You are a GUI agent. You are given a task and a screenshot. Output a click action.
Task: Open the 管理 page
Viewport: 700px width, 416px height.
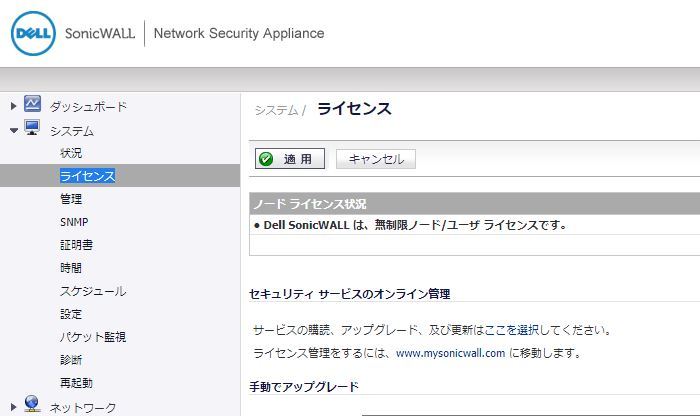click(71, 199)
